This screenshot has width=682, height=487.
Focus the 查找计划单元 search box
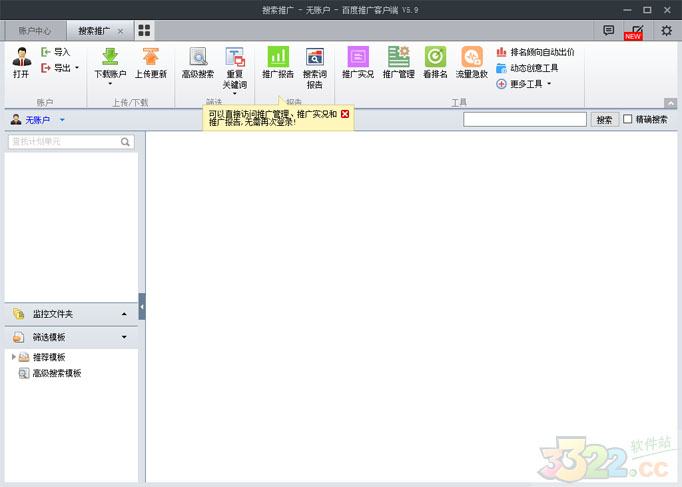pyautogui.click(x=71, y=142)
